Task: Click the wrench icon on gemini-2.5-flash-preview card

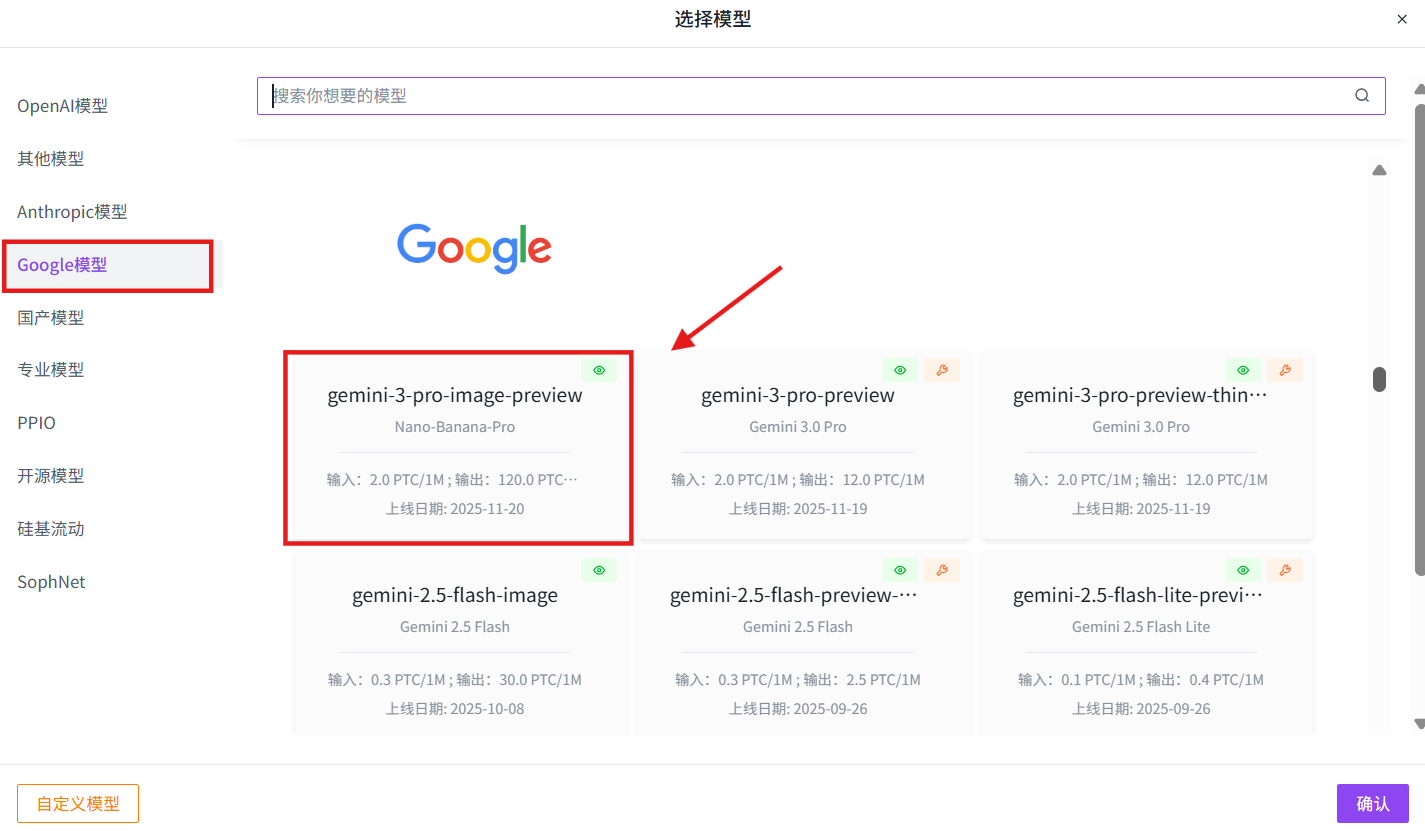Action: [941, 569]
